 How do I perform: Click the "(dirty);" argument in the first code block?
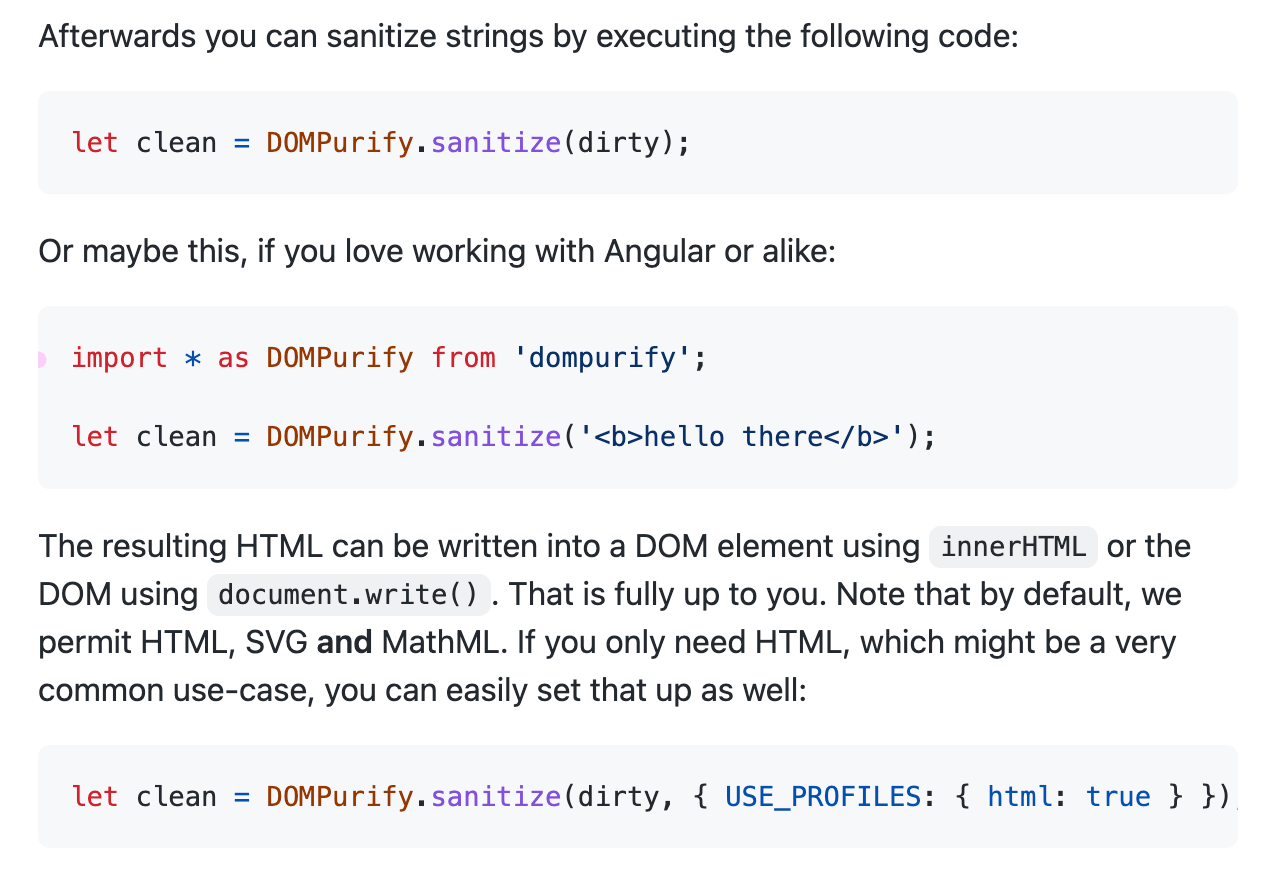click(x=626, y=143)
